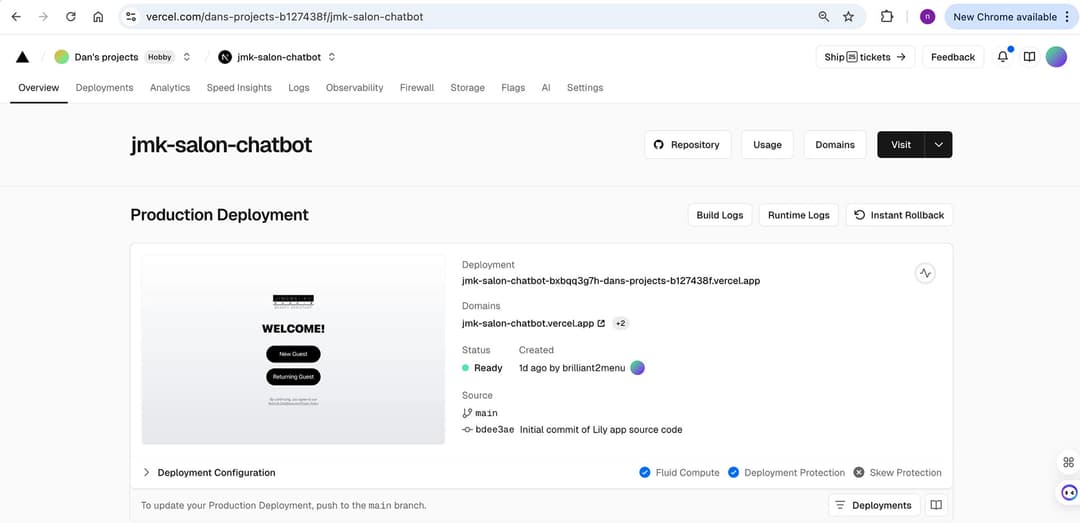Viewport: 1080px width, 523px height.
Task: Open the Vercel toolbar face icon
Action: 1068,493
